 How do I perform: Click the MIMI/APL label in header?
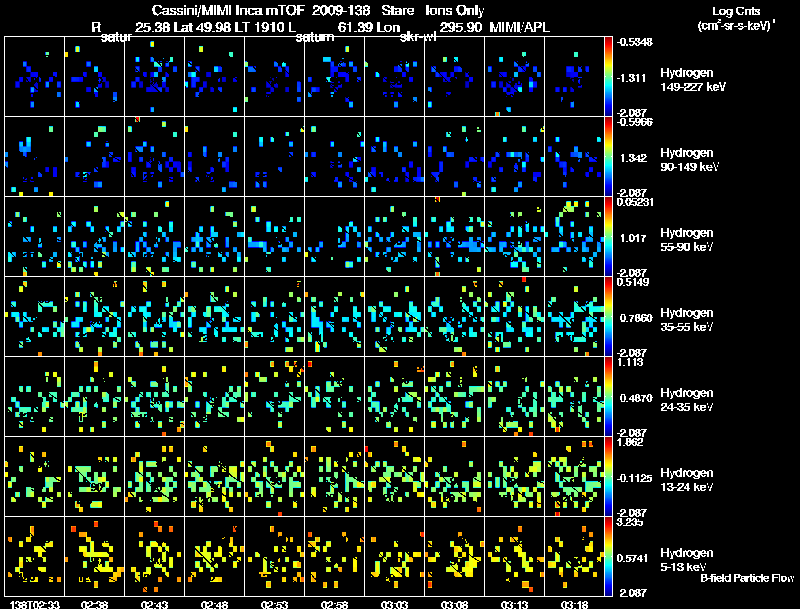click(519, 28)
